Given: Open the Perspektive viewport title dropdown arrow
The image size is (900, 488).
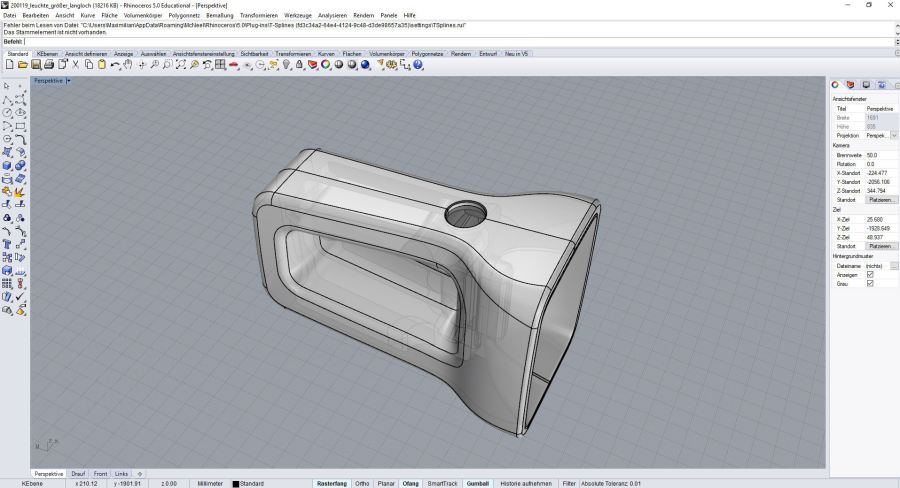Looking at the screenshot, I should (x=68, y=80).
